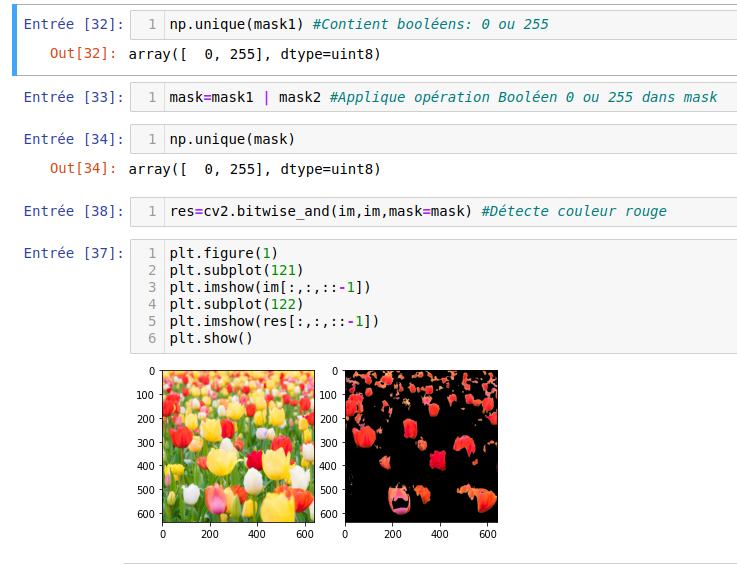The height and width of the screenshot is (564, 737).
Task: Click the np.unique(mask1) code cell
Action: coord(358,24)
